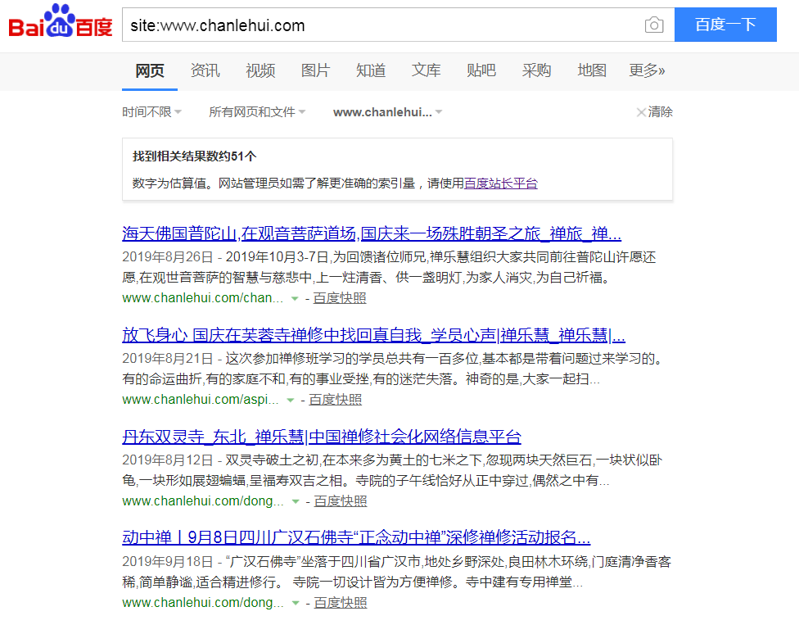Screen dimensions: 799x625
Task: Click 清除 to clear filters
Action: click(655, 112)
